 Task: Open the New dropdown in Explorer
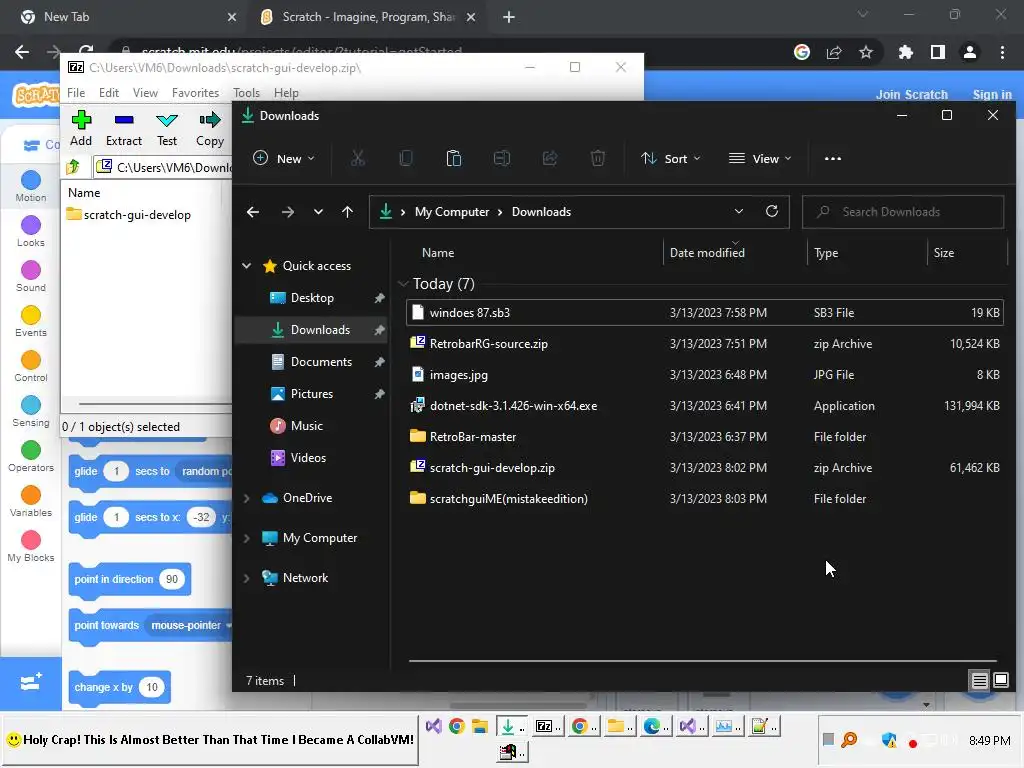(284, 158)
